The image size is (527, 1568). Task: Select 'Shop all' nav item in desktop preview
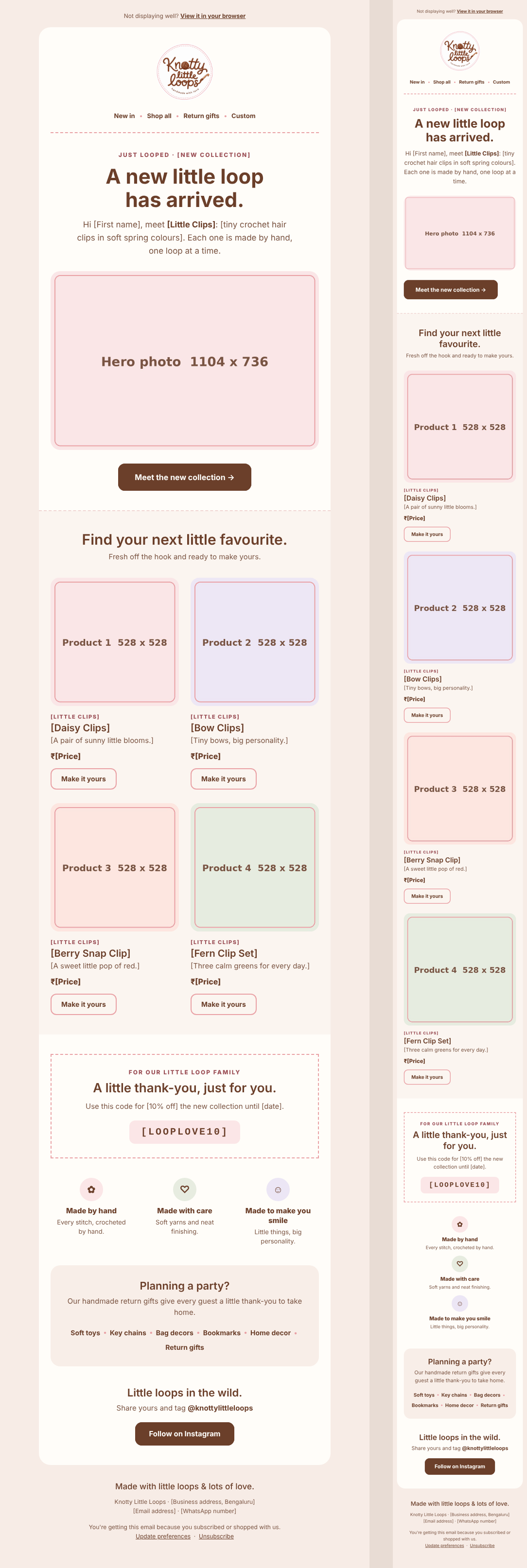pyautogui.click(x=159, y=116)
